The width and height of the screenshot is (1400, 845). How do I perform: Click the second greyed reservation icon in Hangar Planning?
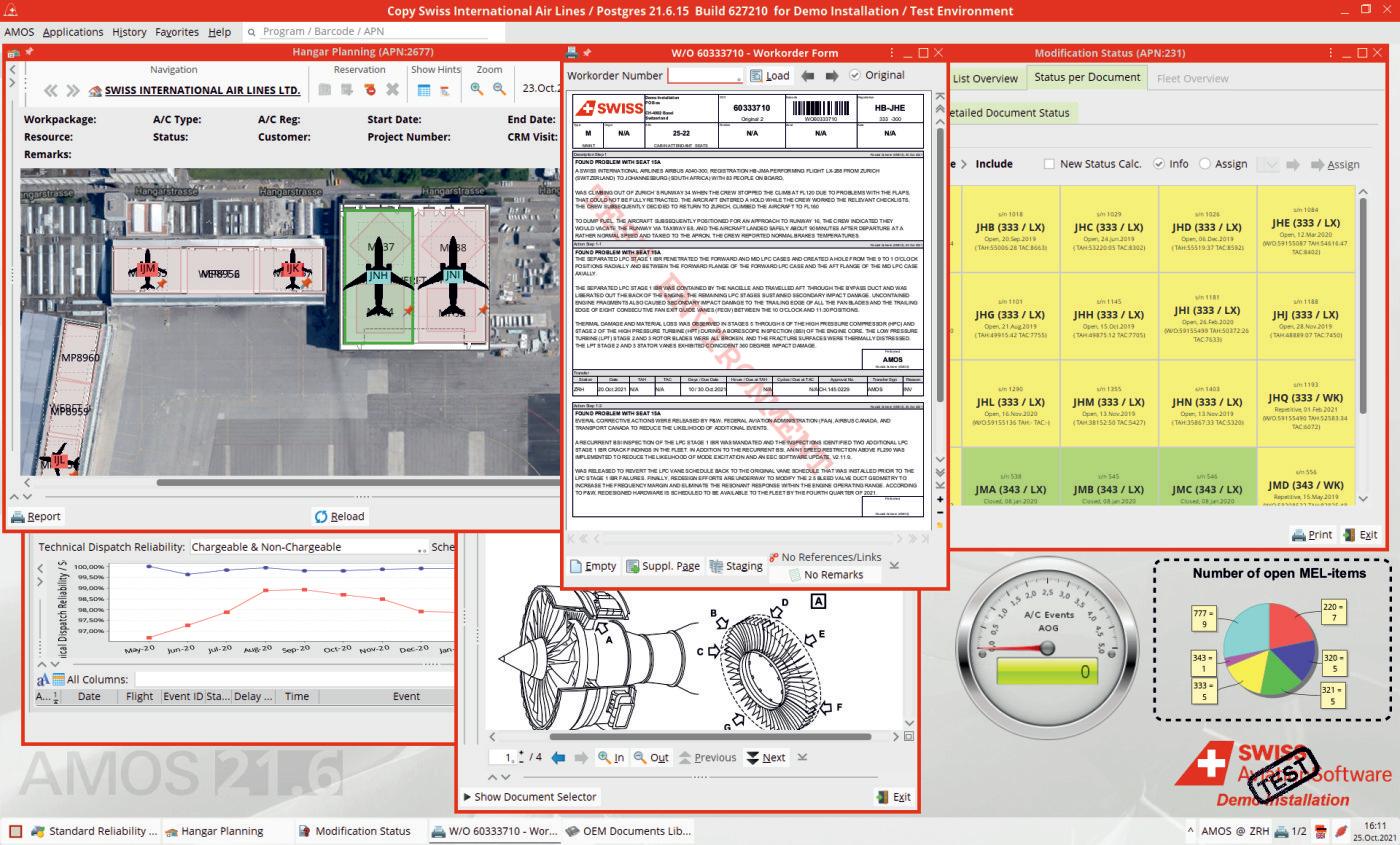click(347, 89)
